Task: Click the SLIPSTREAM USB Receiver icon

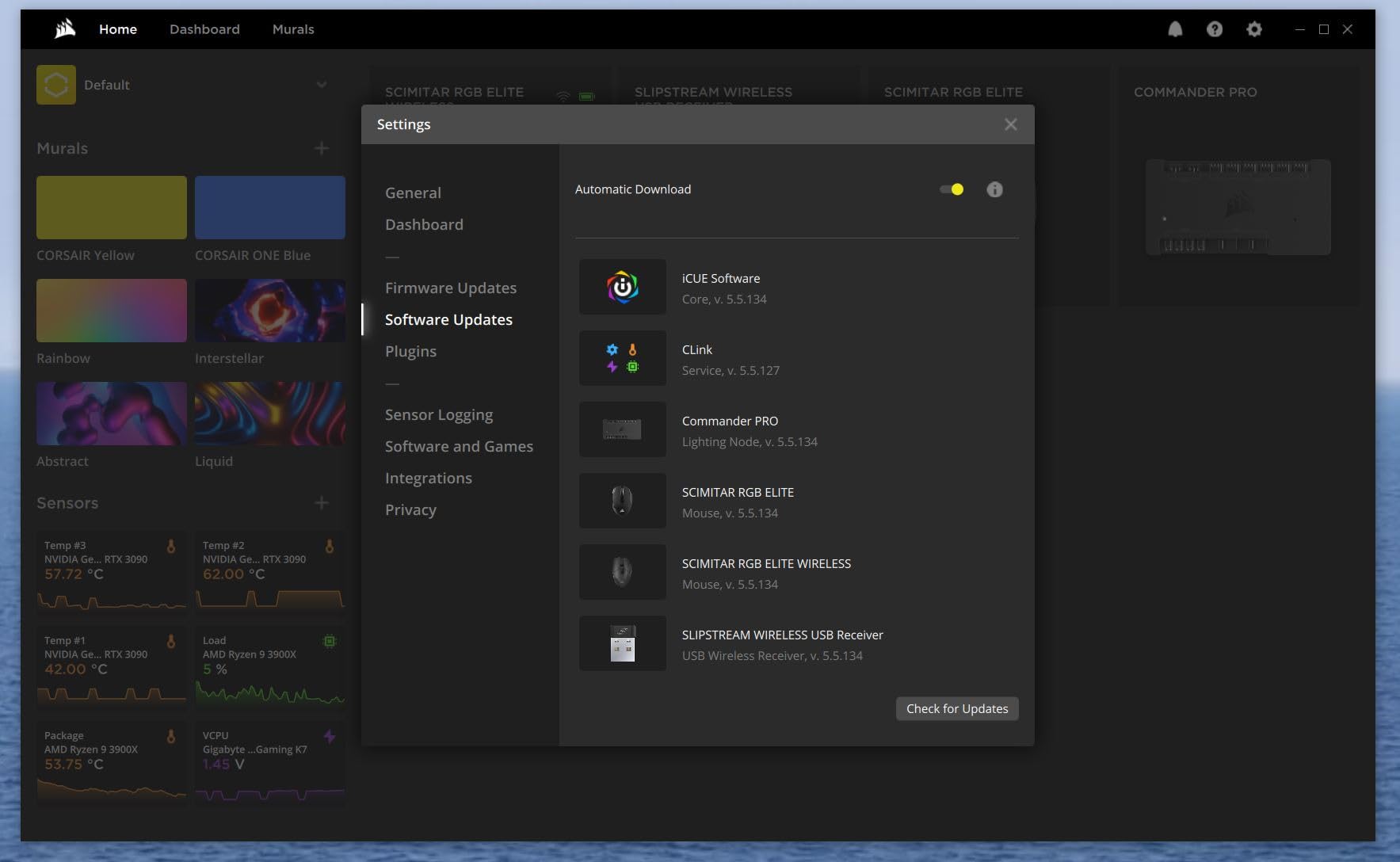Action: [622, 643]
